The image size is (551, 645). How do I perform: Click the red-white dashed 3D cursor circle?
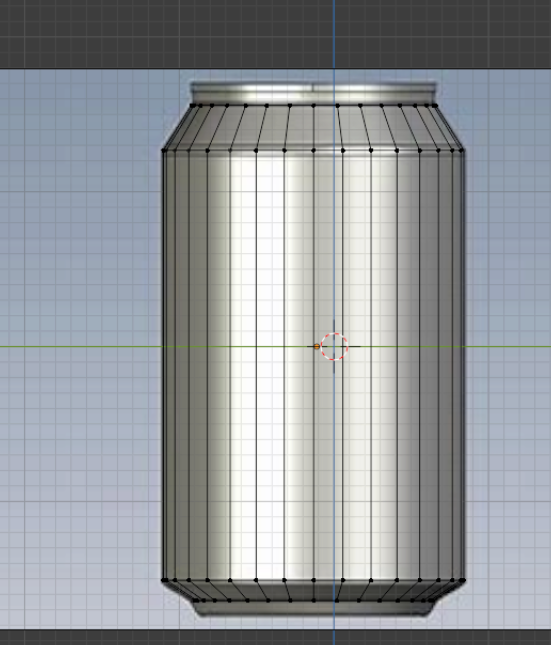point(334,346)
